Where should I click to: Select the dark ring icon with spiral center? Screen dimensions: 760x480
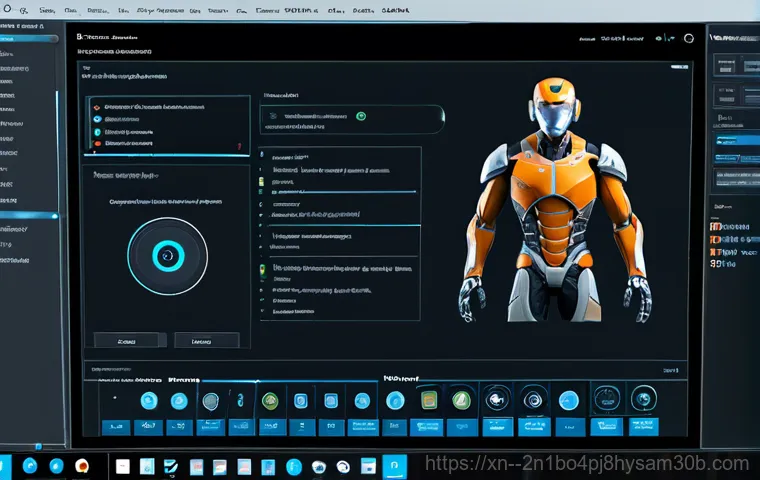click(x=533, y=400)
